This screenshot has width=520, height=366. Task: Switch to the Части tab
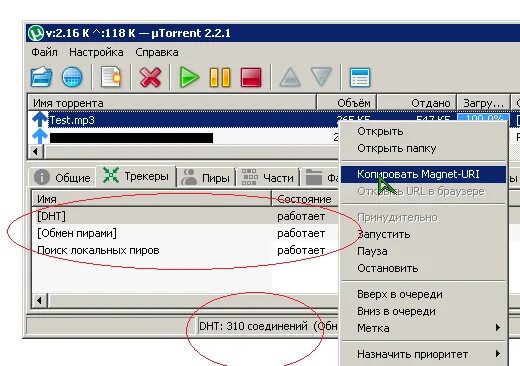[268, 178]
